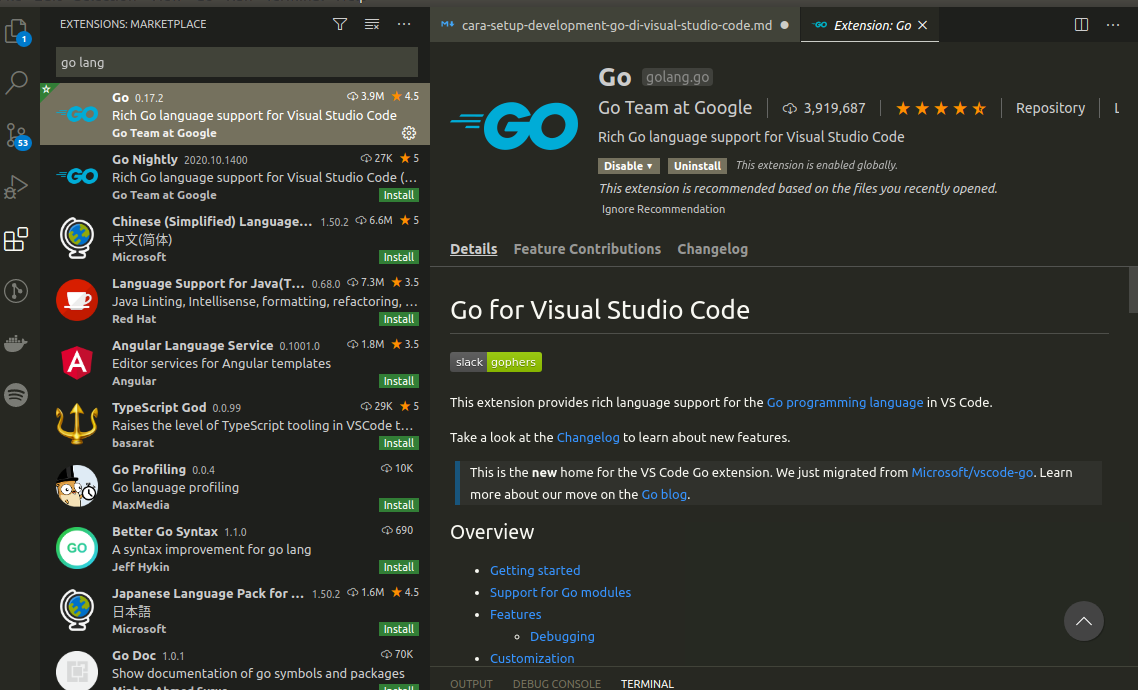Install the Go Profiling extension
1138x690 pixels.
point(398,505)
